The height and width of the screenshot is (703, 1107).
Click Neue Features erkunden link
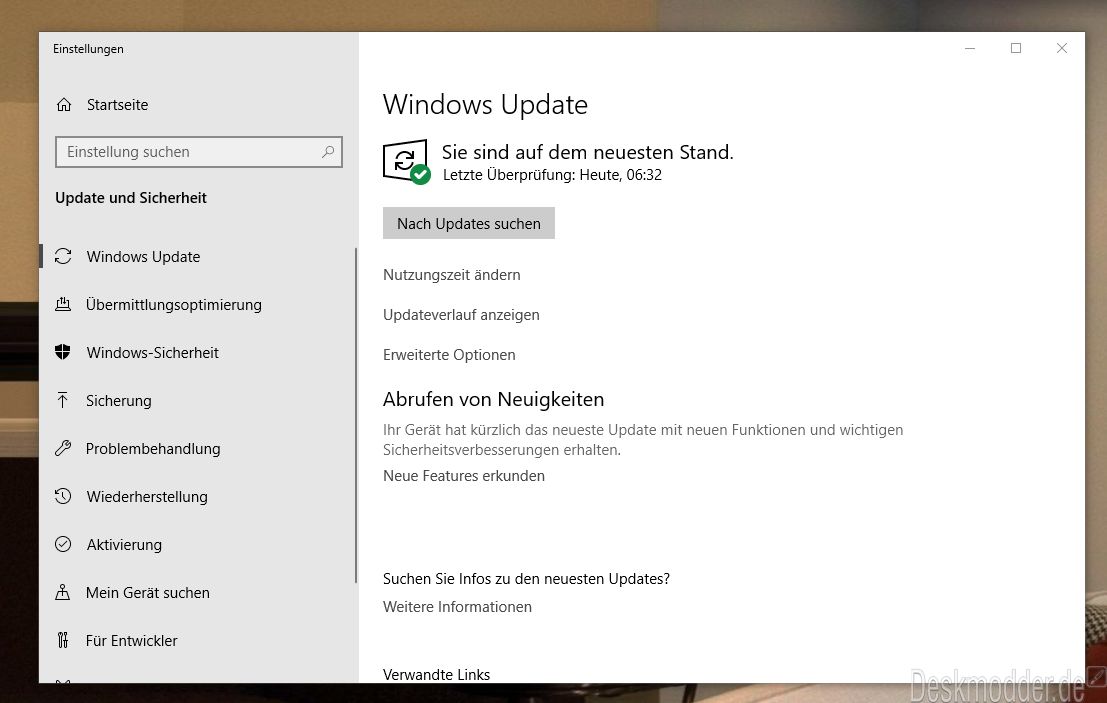click(464, 476)
